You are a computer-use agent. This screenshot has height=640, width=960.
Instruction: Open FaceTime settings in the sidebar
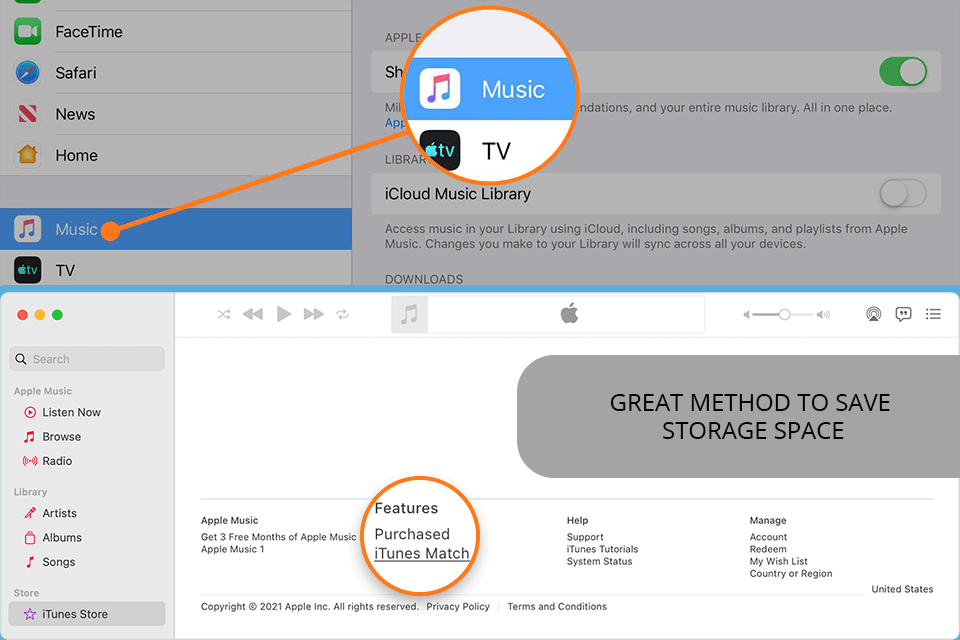click(x=176, y=32)
